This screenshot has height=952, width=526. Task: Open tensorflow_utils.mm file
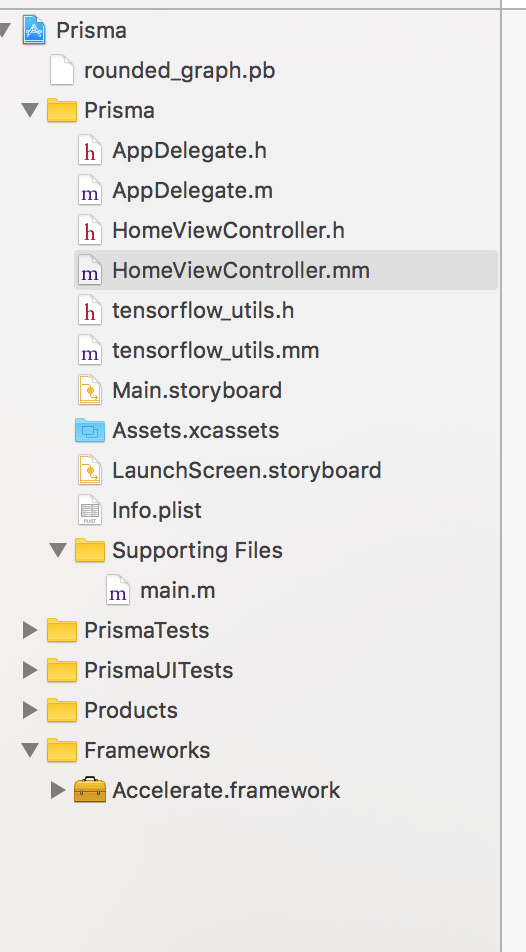(x=216, y=350)
